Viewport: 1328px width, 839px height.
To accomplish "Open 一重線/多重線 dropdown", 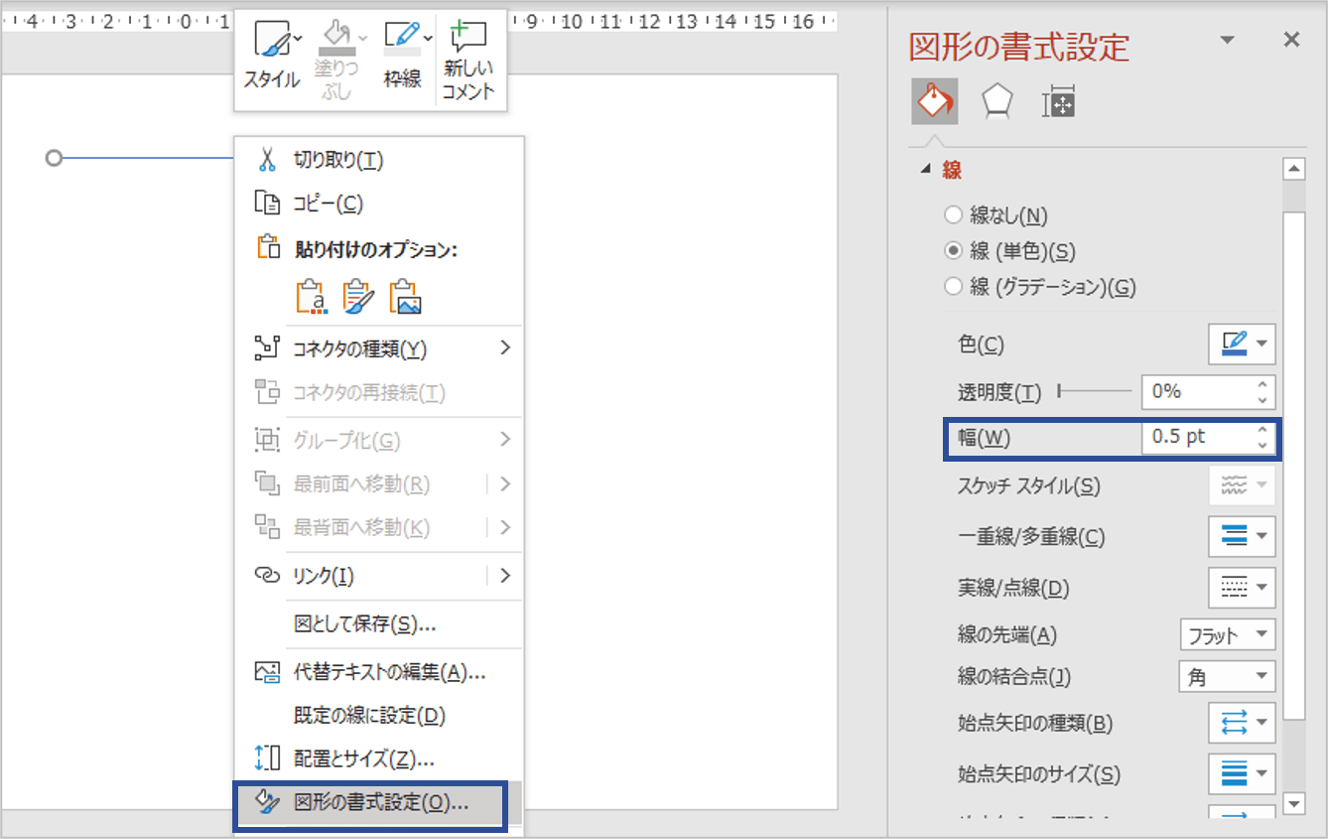I will pyautogui.click(x=1242, y=537).
